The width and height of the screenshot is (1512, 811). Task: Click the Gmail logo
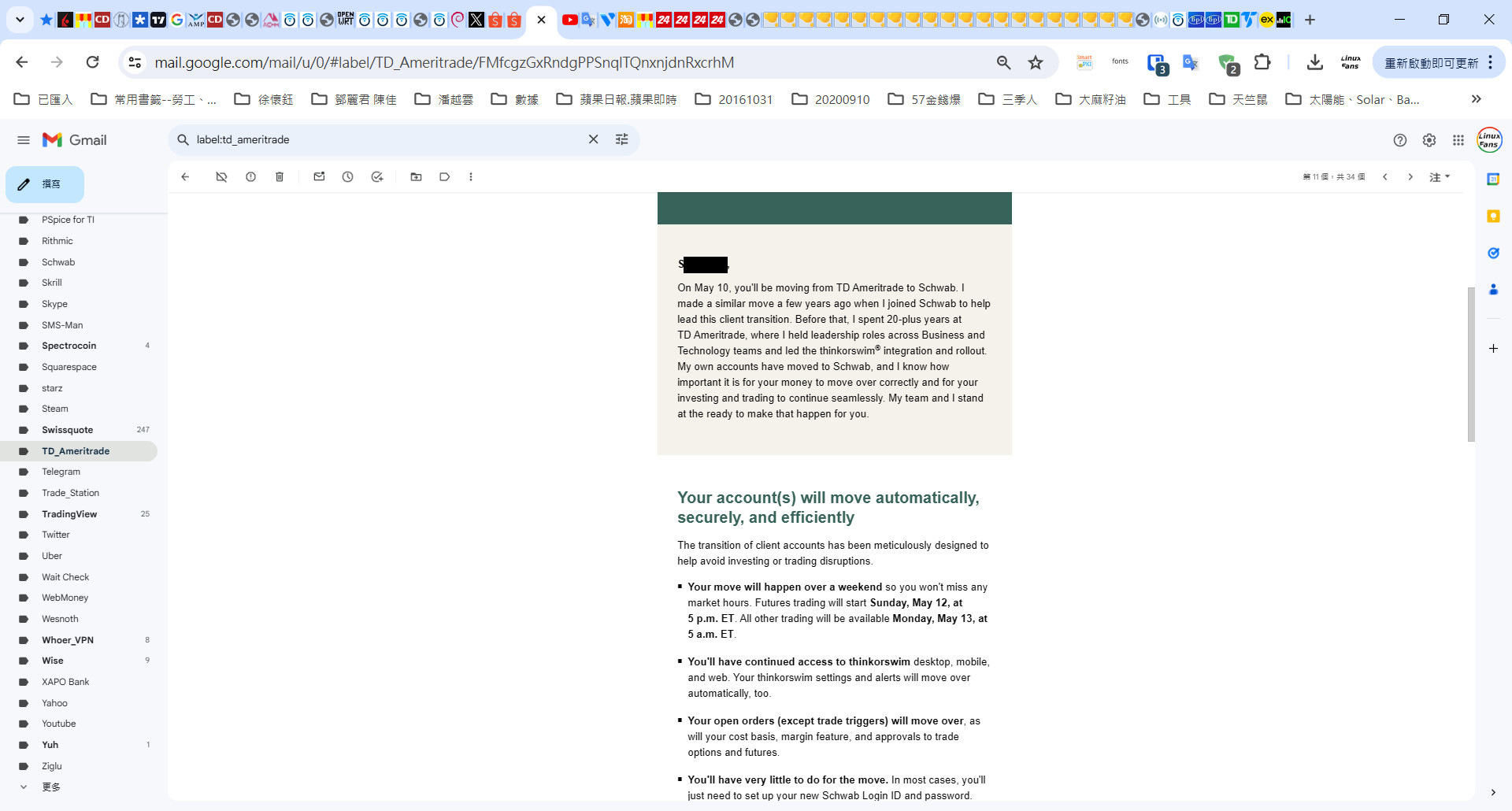coord(75,140)
